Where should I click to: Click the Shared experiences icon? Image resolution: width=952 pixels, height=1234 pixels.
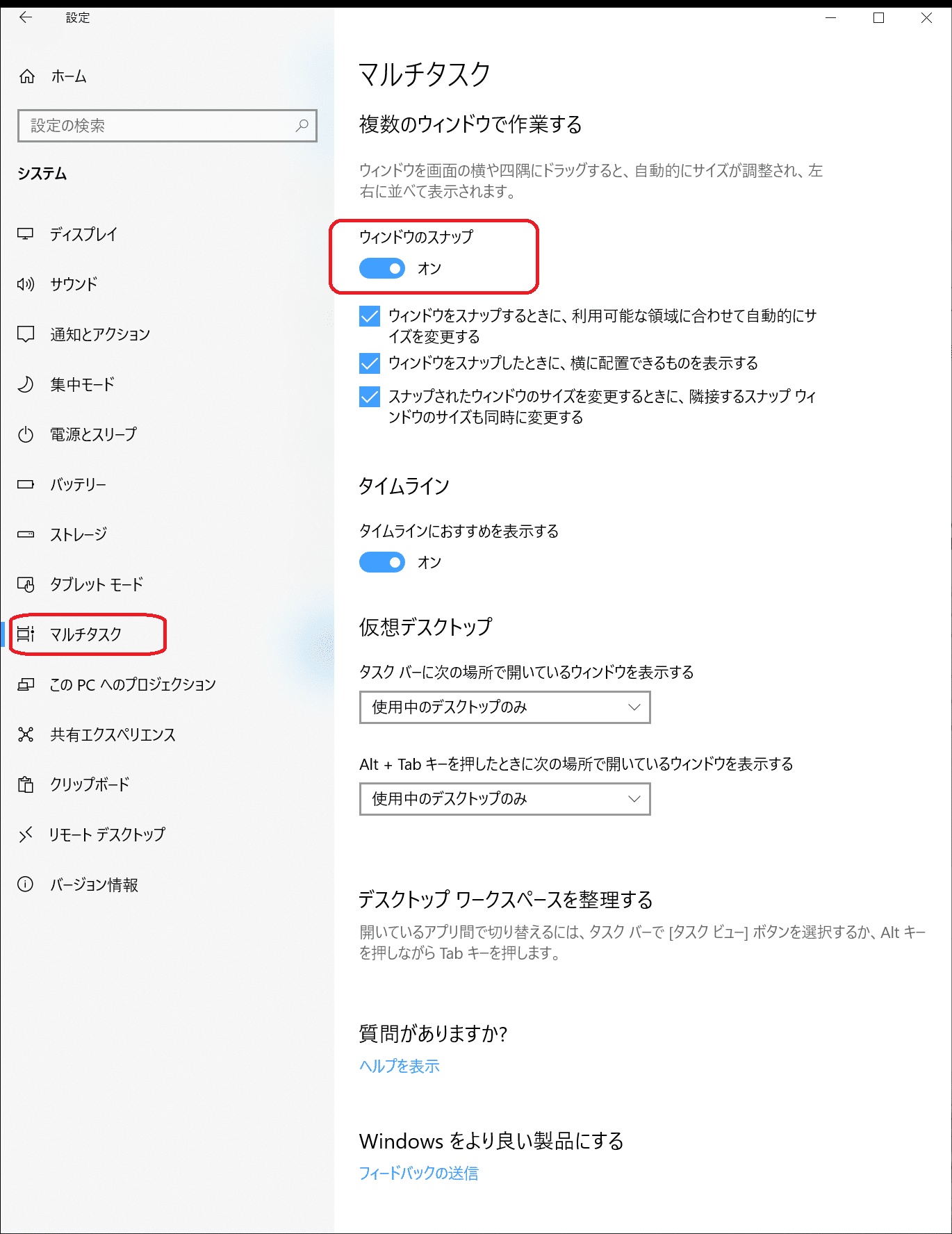(x=26, y=734)
